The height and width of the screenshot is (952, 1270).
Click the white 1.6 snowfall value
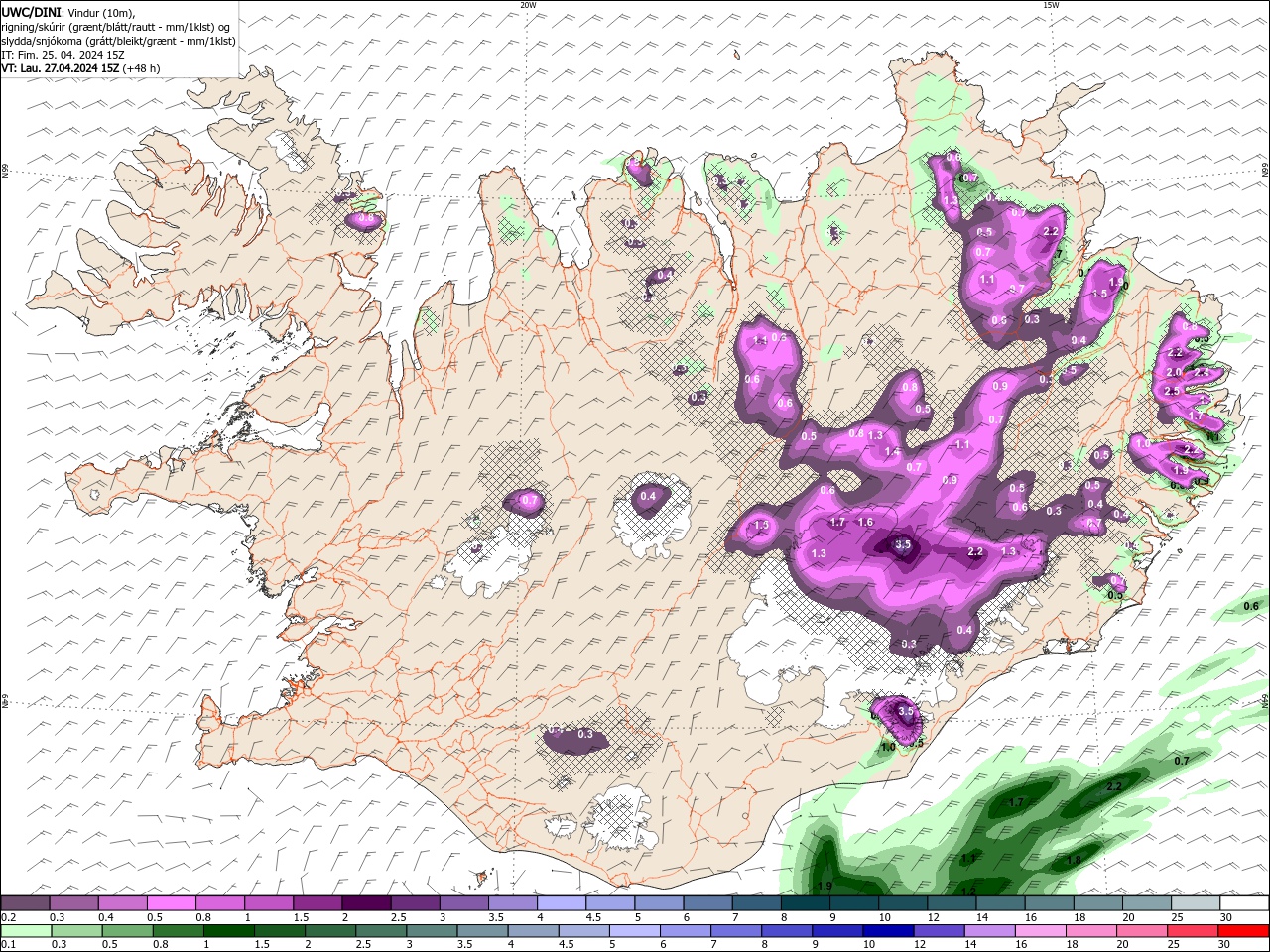pyautogui.click(x=865, y=523)
